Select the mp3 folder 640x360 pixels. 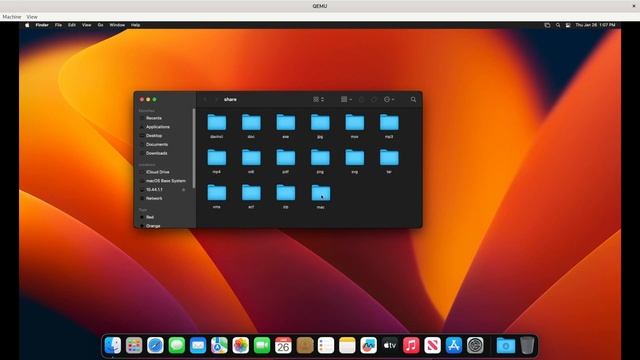(x=389, y=126)
